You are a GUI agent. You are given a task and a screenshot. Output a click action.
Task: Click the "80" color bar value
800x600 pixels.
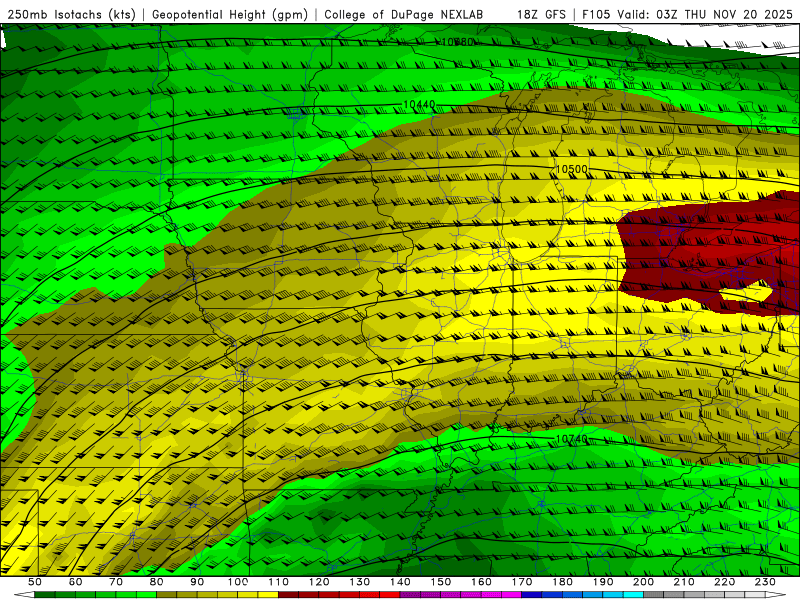tap(157, 582)
